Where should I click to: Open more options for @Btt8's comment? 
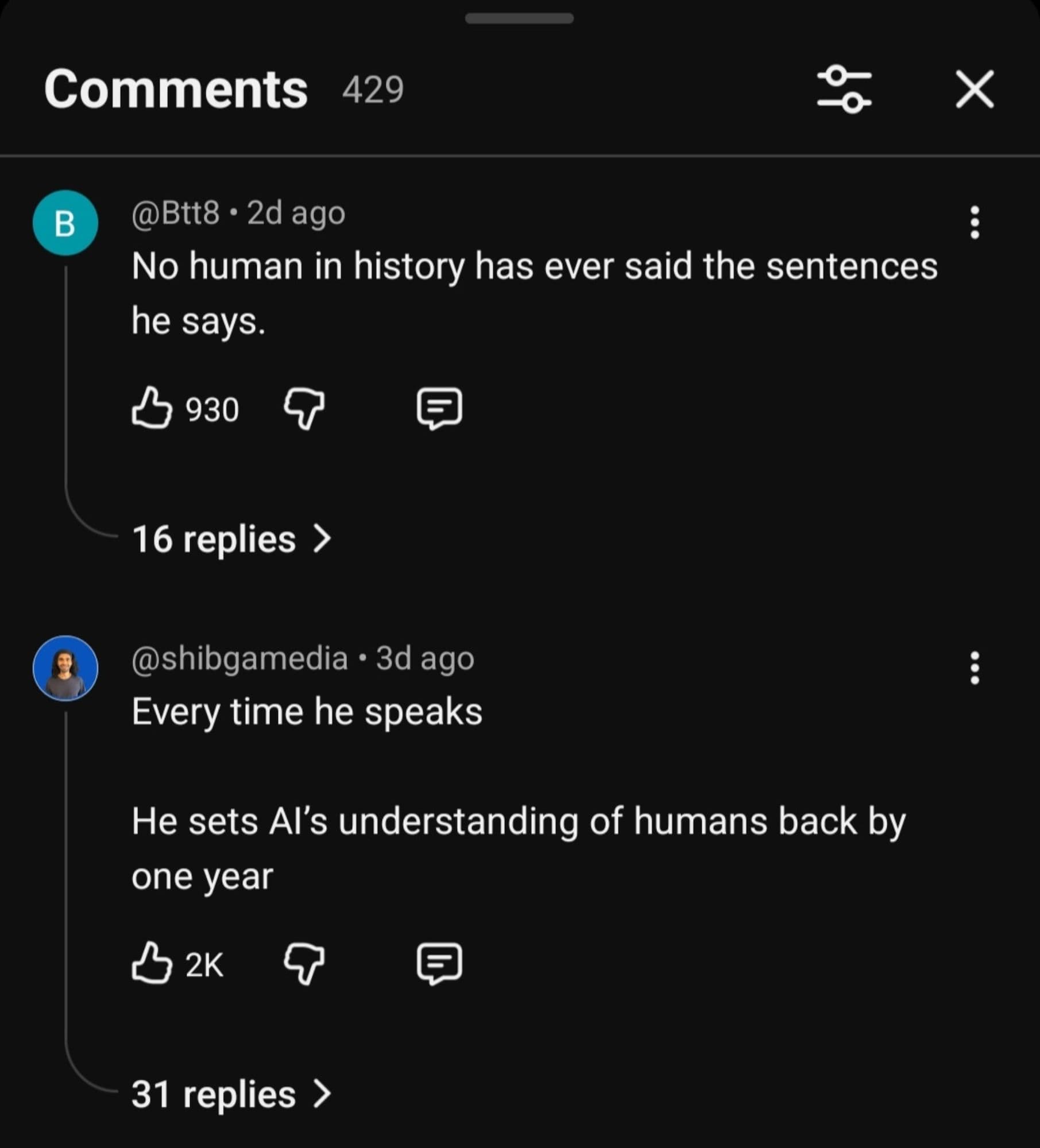[974, 222]
